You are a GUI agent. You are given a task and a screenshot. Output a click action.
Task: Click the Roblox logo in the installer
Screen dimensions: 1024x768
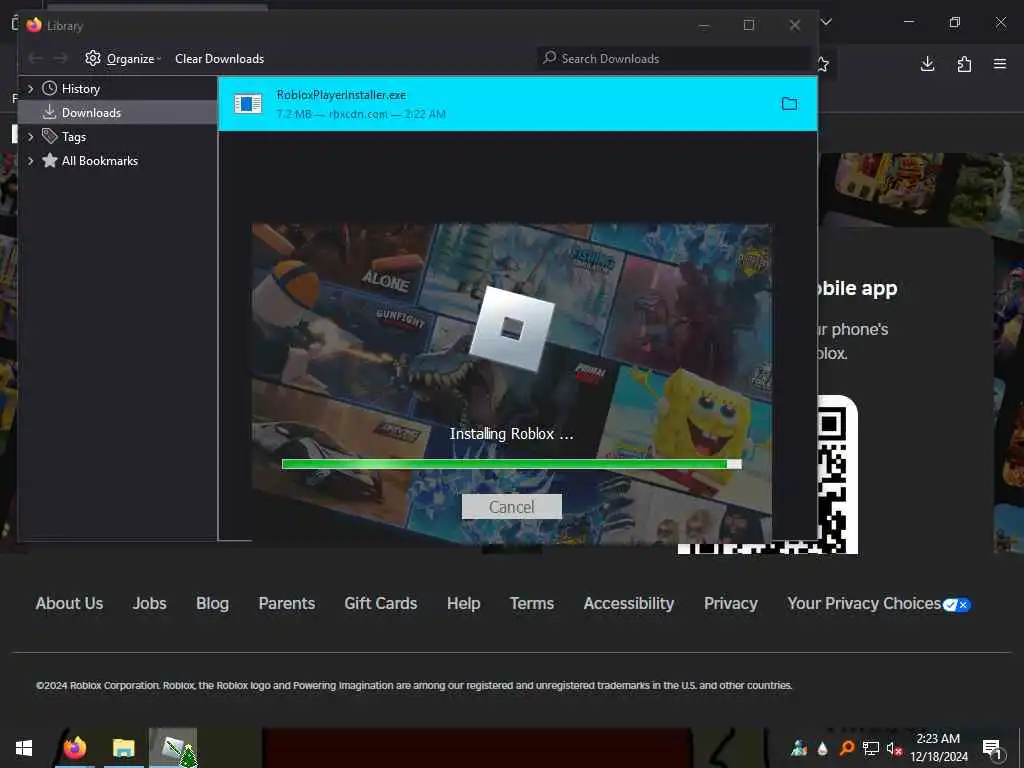(x=512, y=329)
